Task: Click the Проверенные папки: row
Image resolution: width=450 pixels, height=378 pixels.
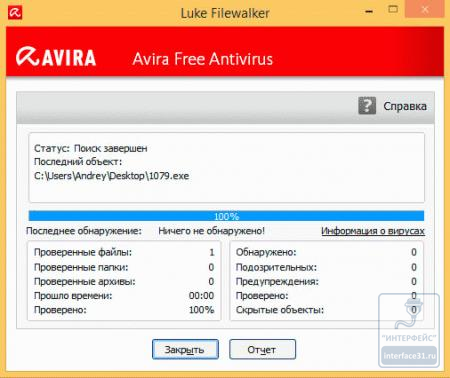Action: point(124,267)
